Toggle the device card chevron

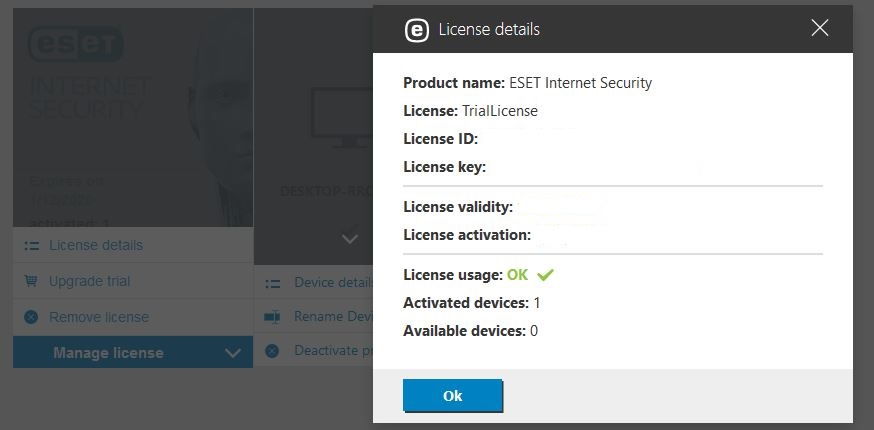[349, 239]
